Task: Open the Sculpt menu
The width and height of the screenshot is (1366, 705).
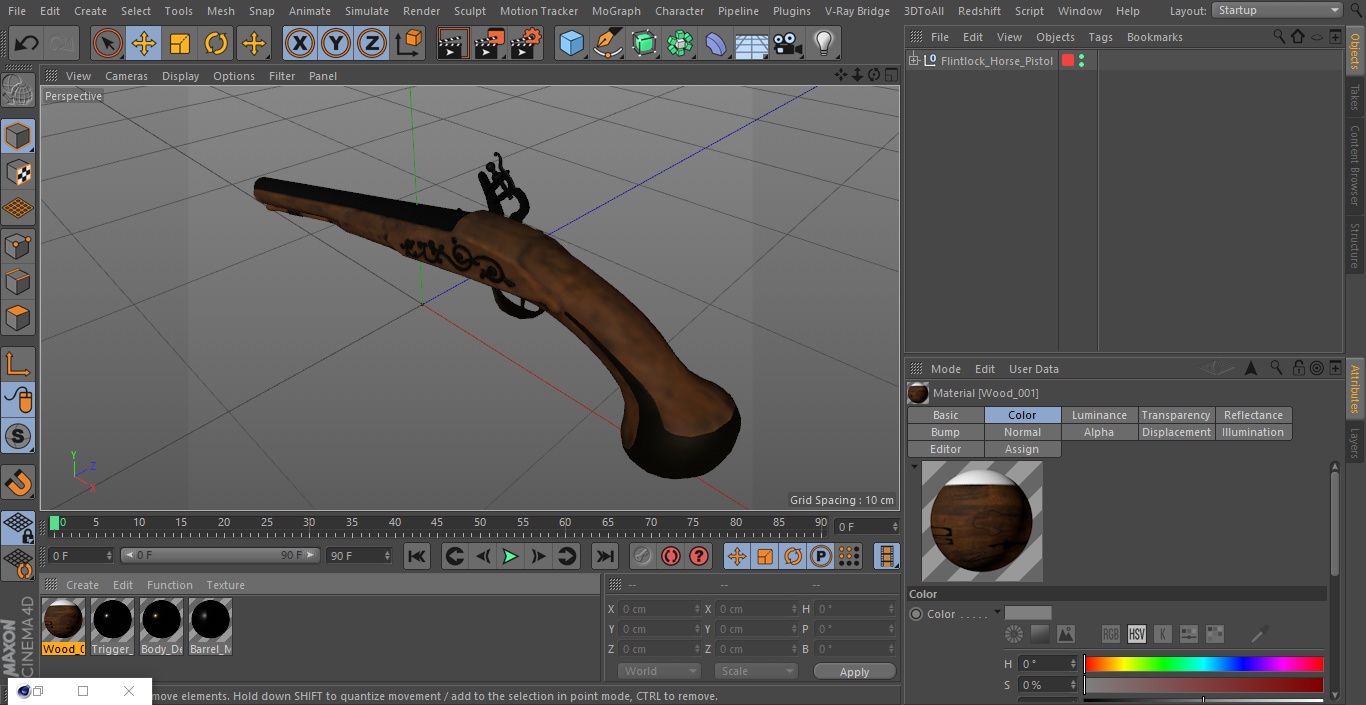Action: [469, 11]
